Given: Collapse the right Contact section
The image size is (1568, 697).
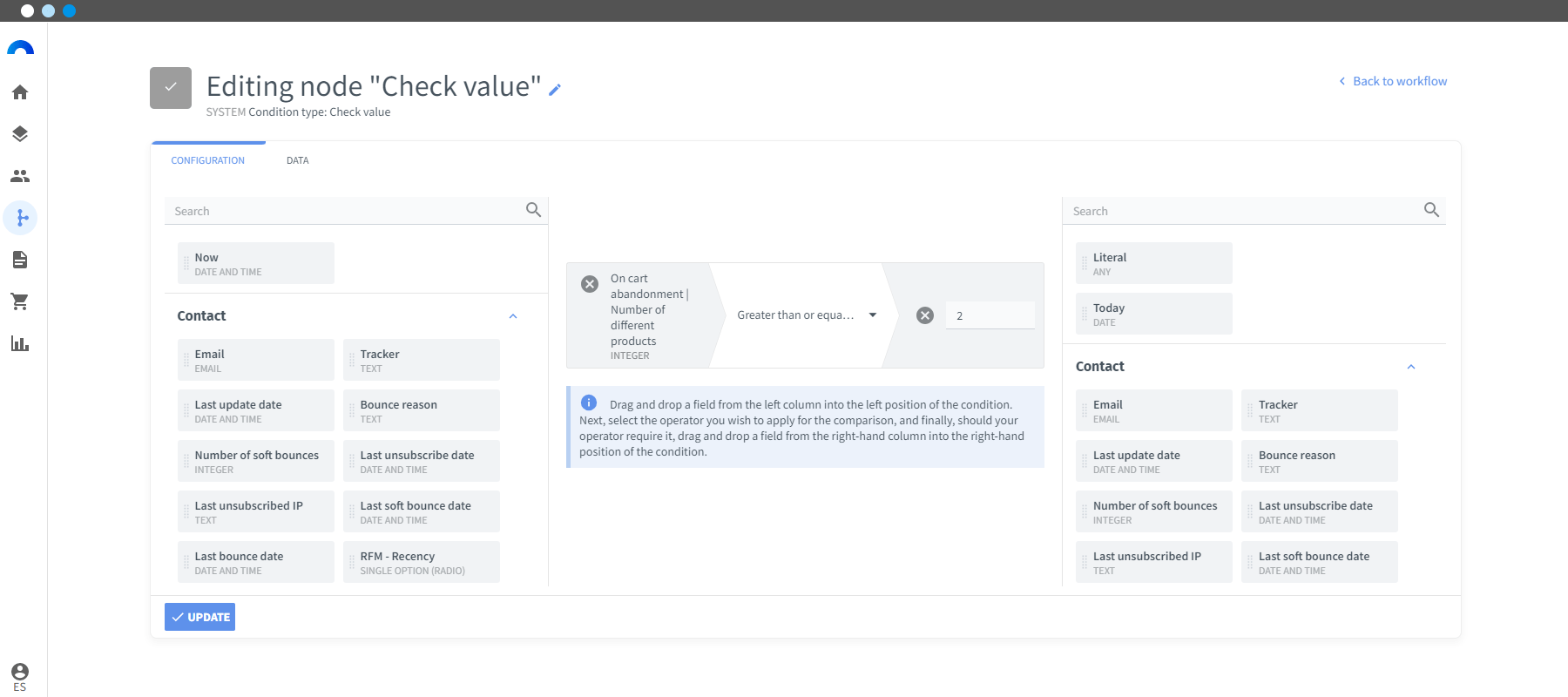Looking at the screenshot, I should click(1411, 367).
